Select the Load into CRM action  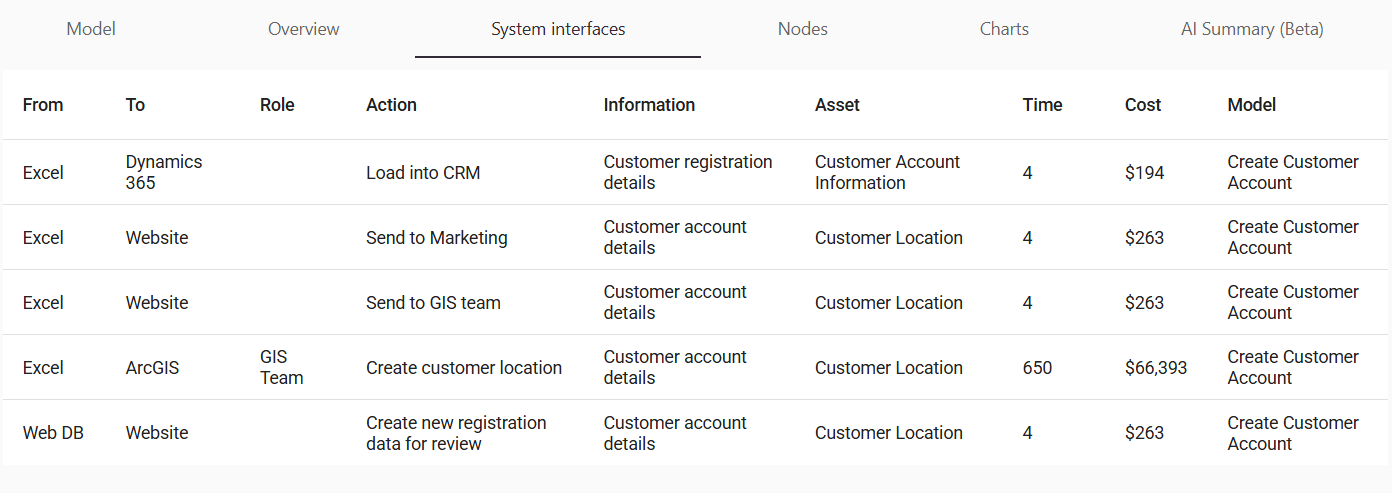point(423,173)
